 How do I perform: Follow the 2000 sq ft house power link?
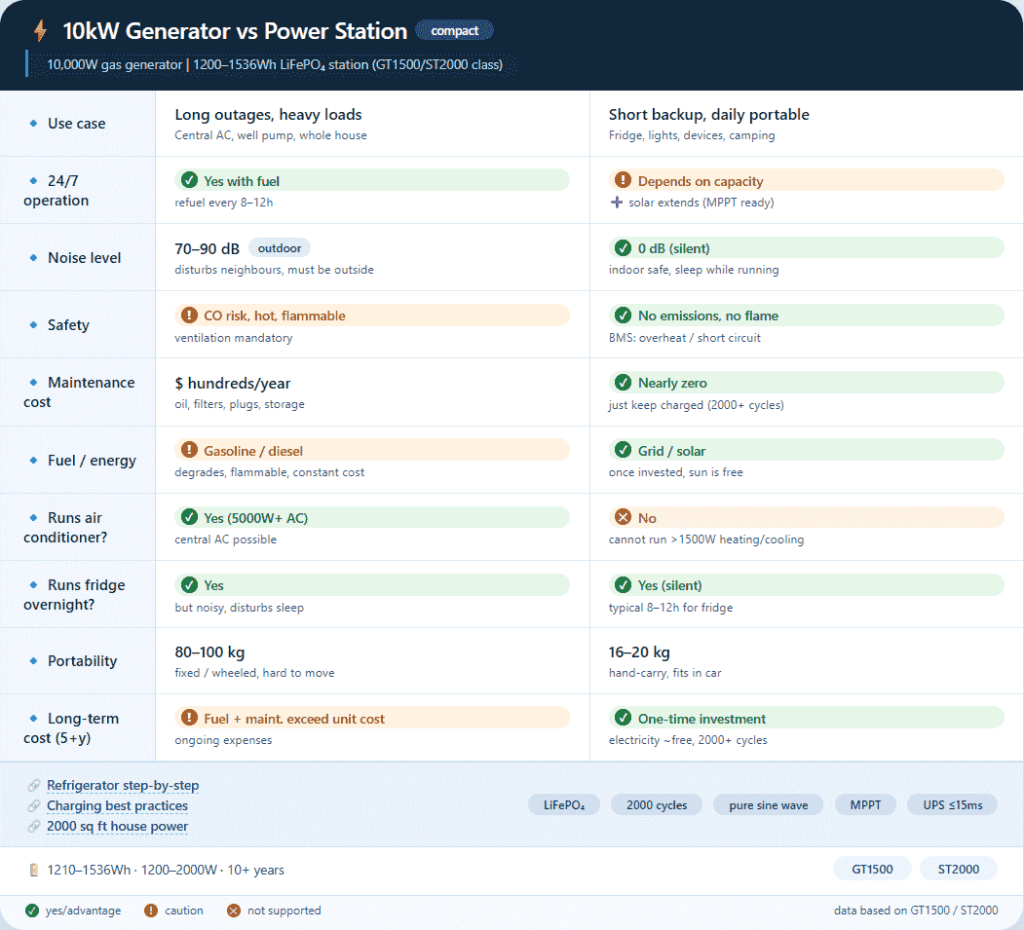point(117,826)
